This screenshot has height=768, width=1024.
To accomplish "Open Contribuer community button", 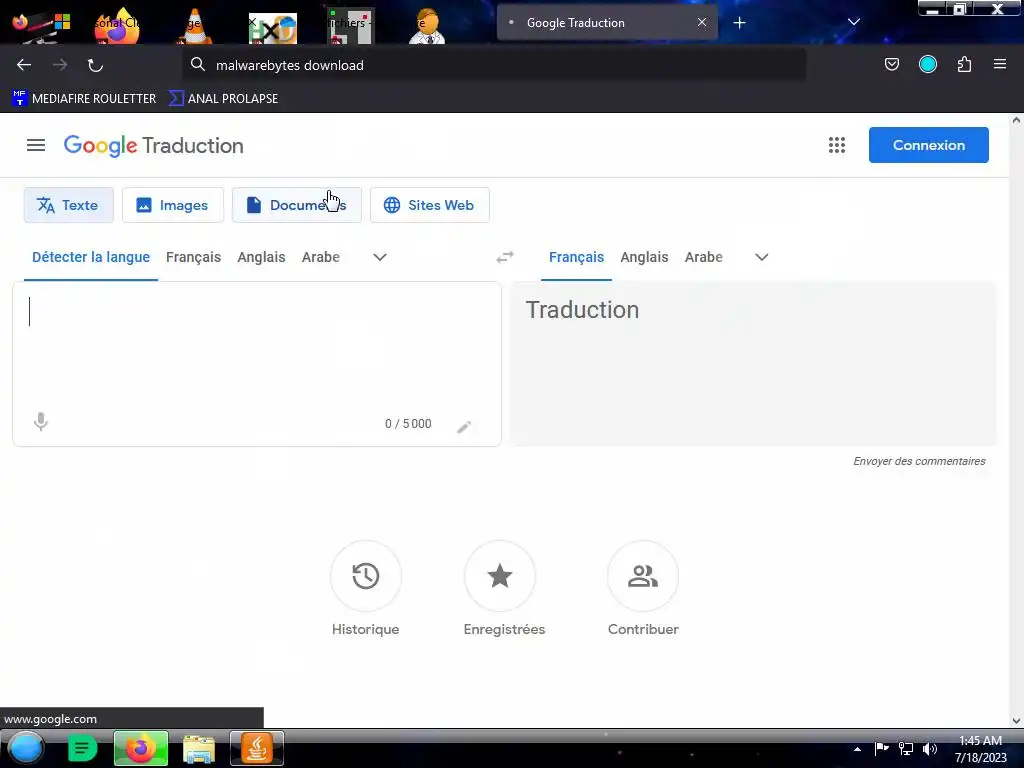I will (x=643, y=576).
